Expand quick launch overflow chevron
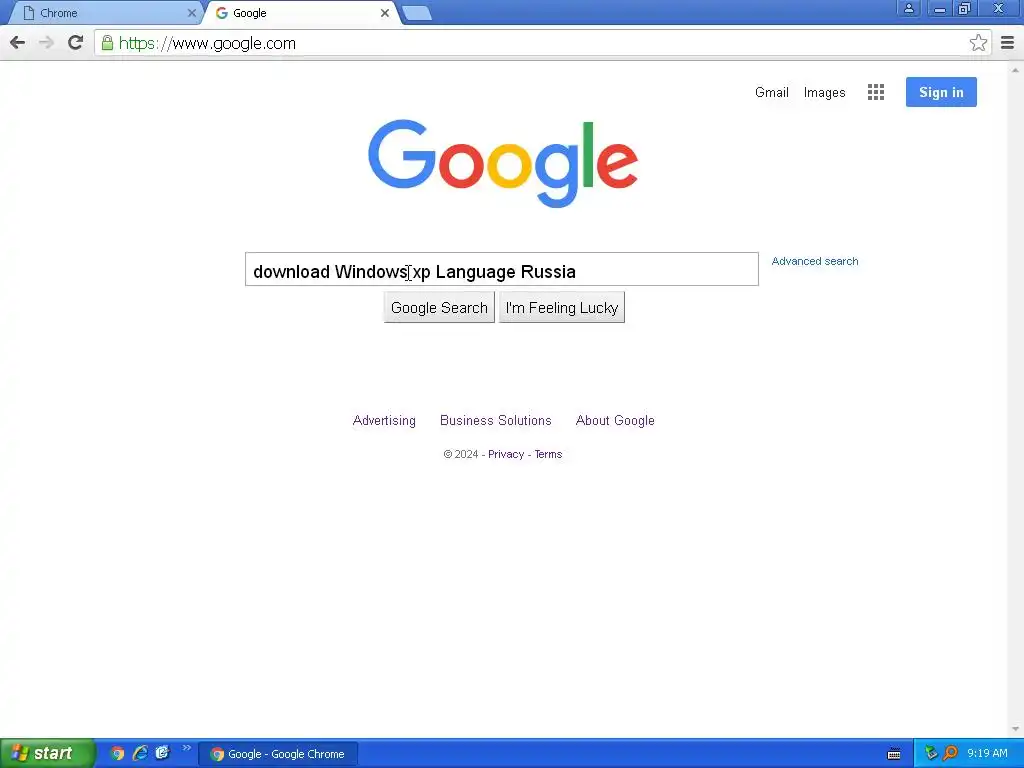The height and width of the screenshot is (768, 1024). point(186,748)
